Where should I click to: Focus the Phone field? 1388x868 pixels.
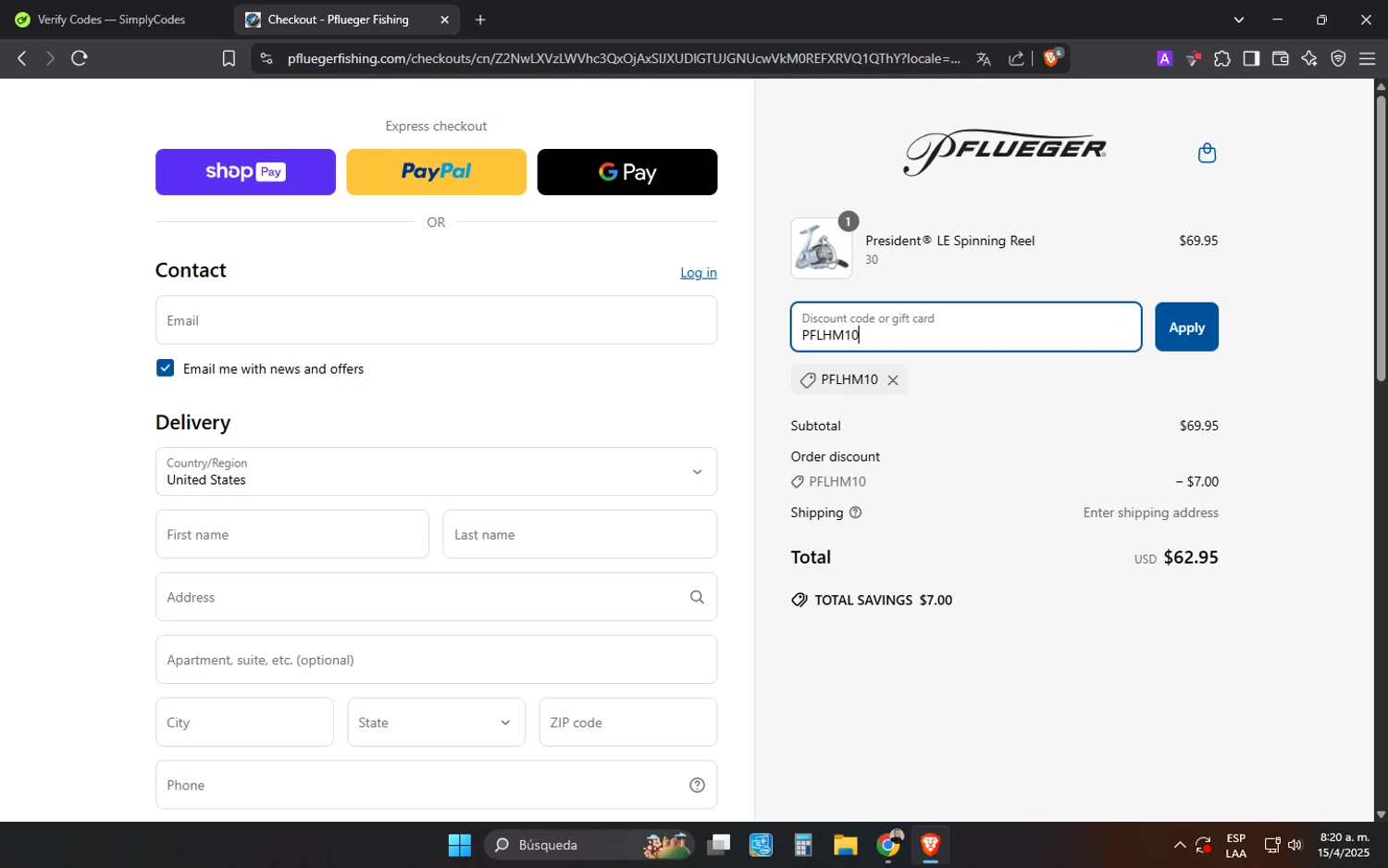[x=436, y=785]
